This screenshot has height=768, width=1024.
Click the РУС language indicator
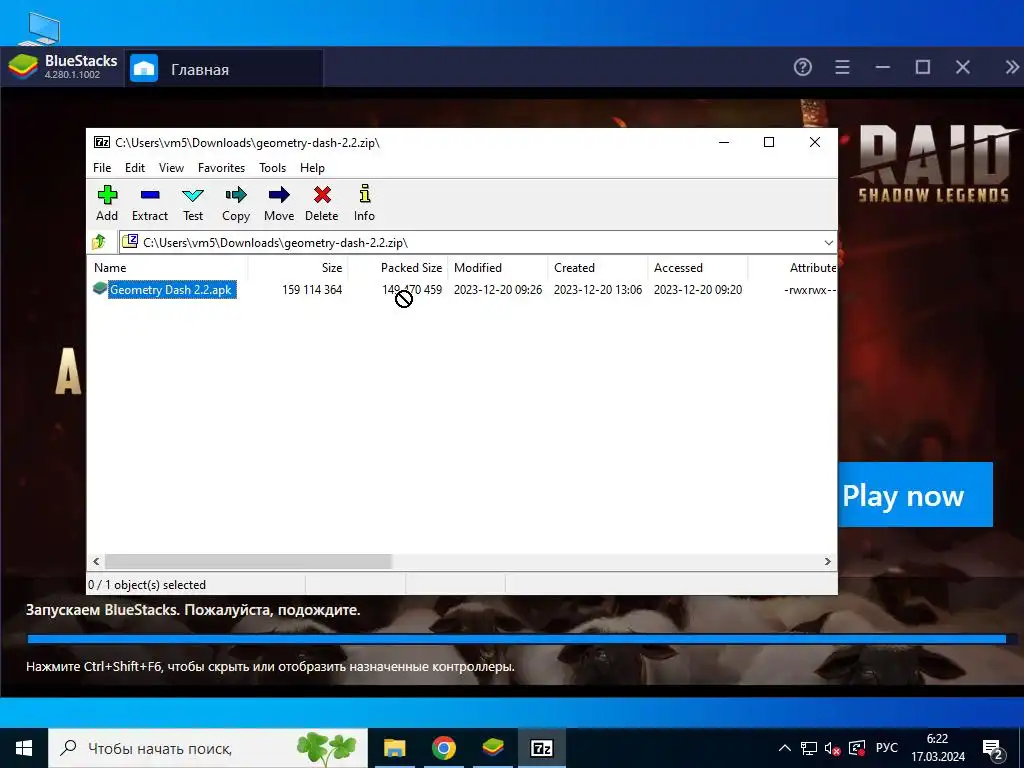point(886,748)
